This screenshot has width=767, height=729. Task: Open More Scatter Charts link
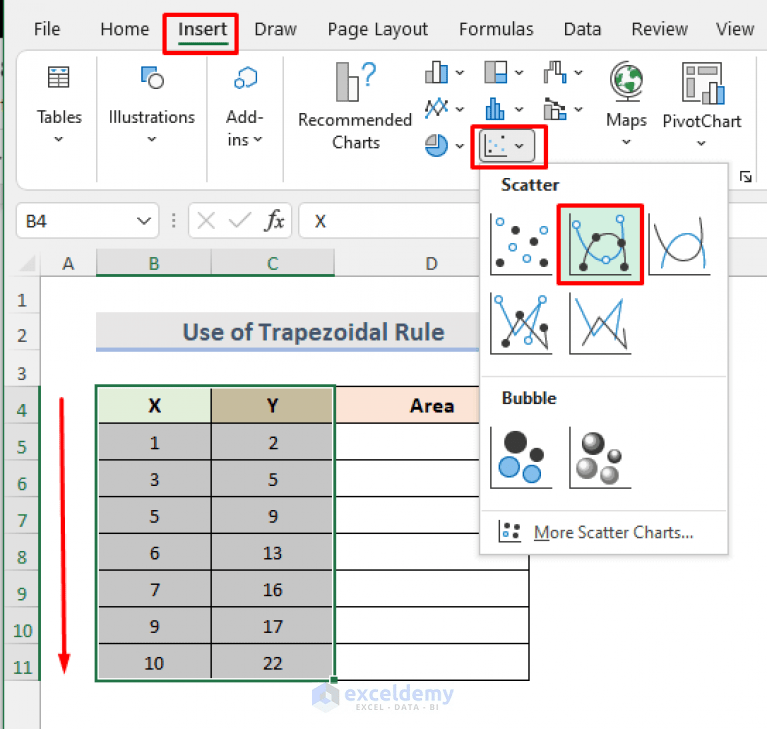tap(604, 532)
